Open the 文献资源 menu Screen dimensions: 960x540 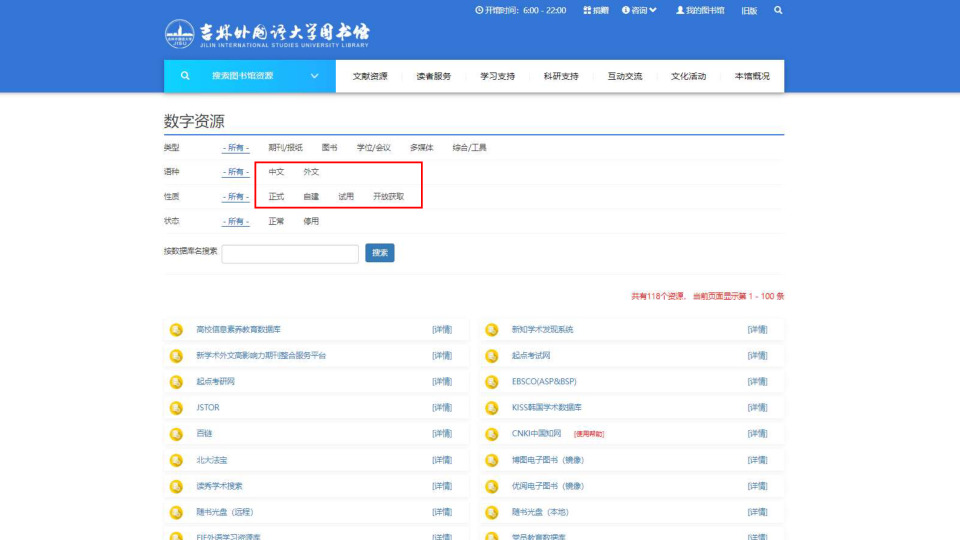(x=370, y=76)
